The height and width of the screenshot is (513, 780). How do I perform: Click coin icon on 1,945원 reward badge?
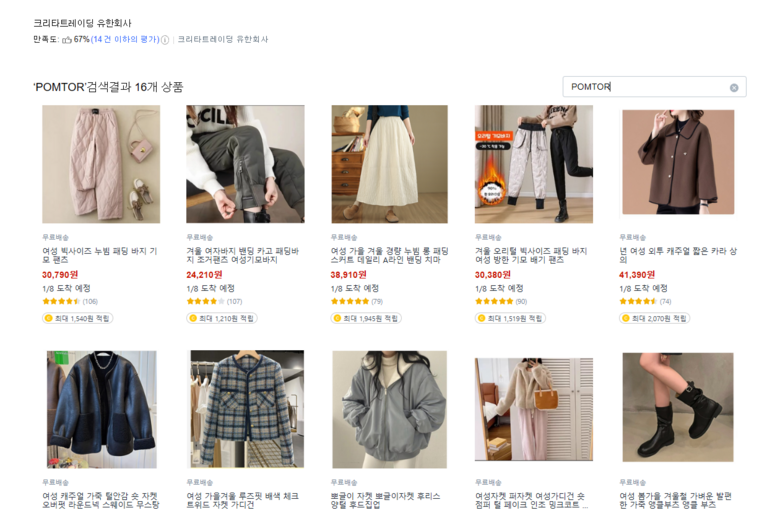pyautogui.click(x=337, y=318)
